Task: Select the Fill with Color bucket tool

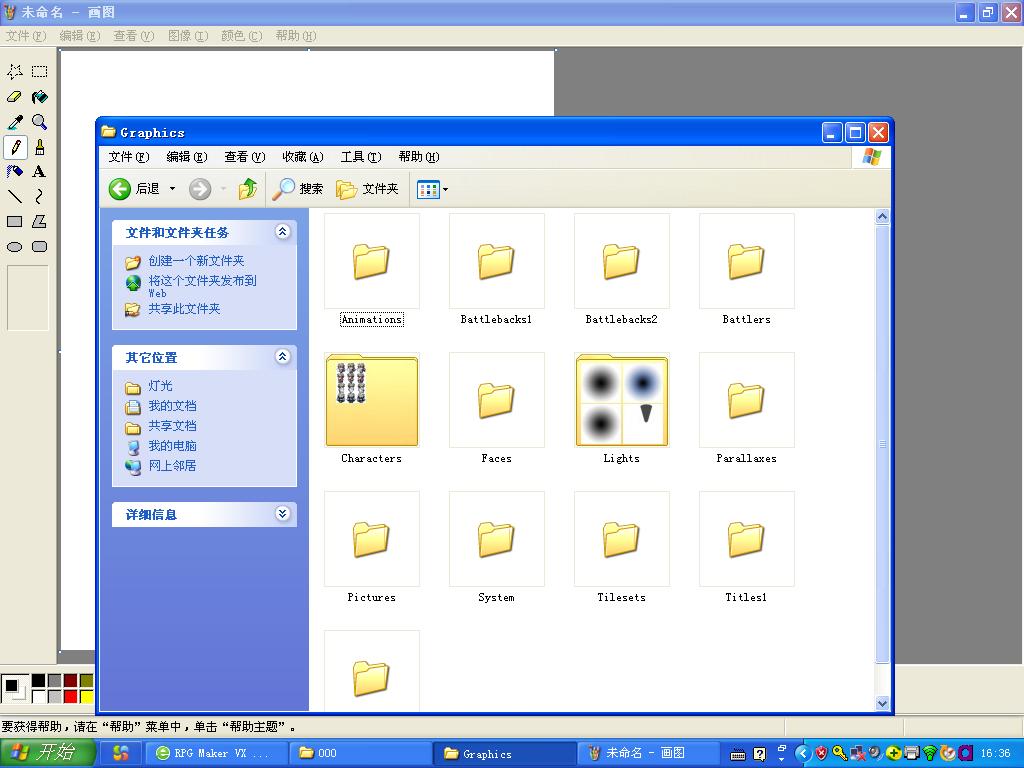Action: 39,97
